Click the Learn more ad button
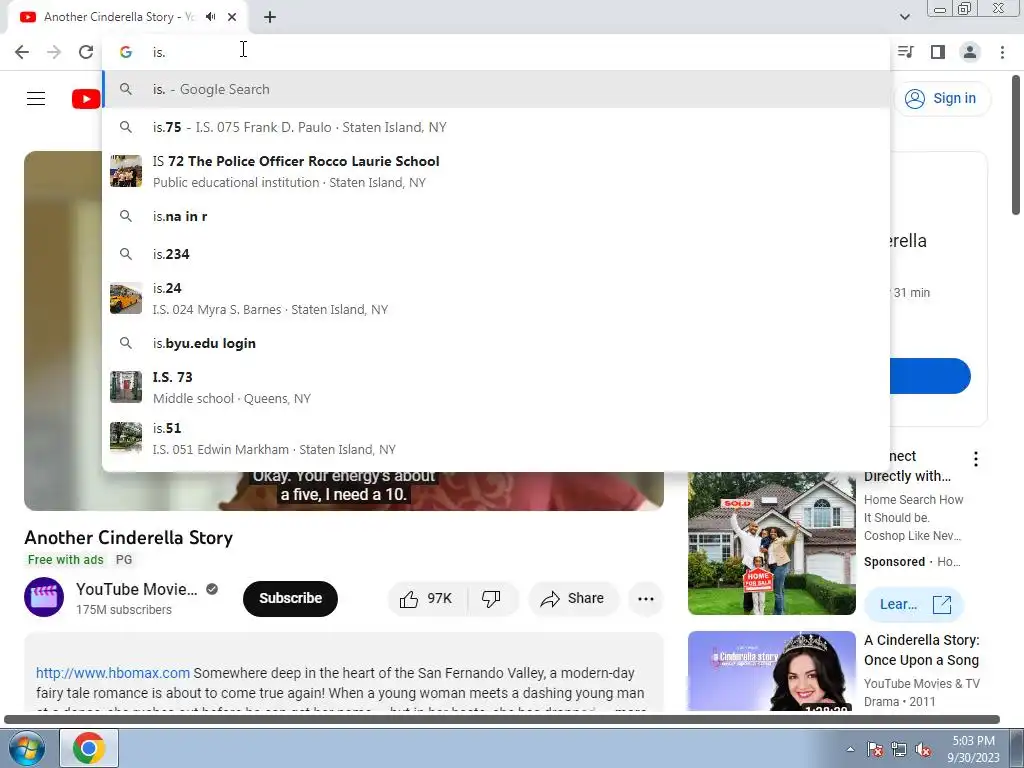The image size is (1024, 768). 914,605
